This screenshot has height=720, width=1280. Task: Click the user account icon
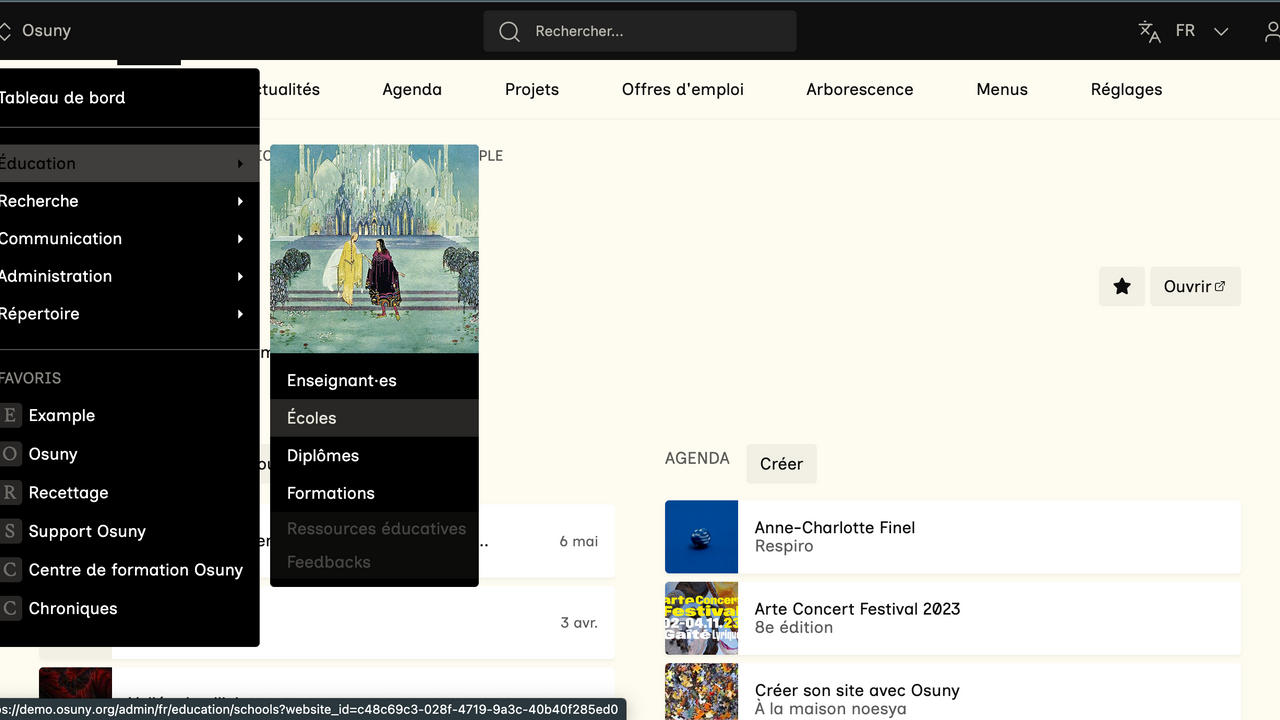point(1271,31)
